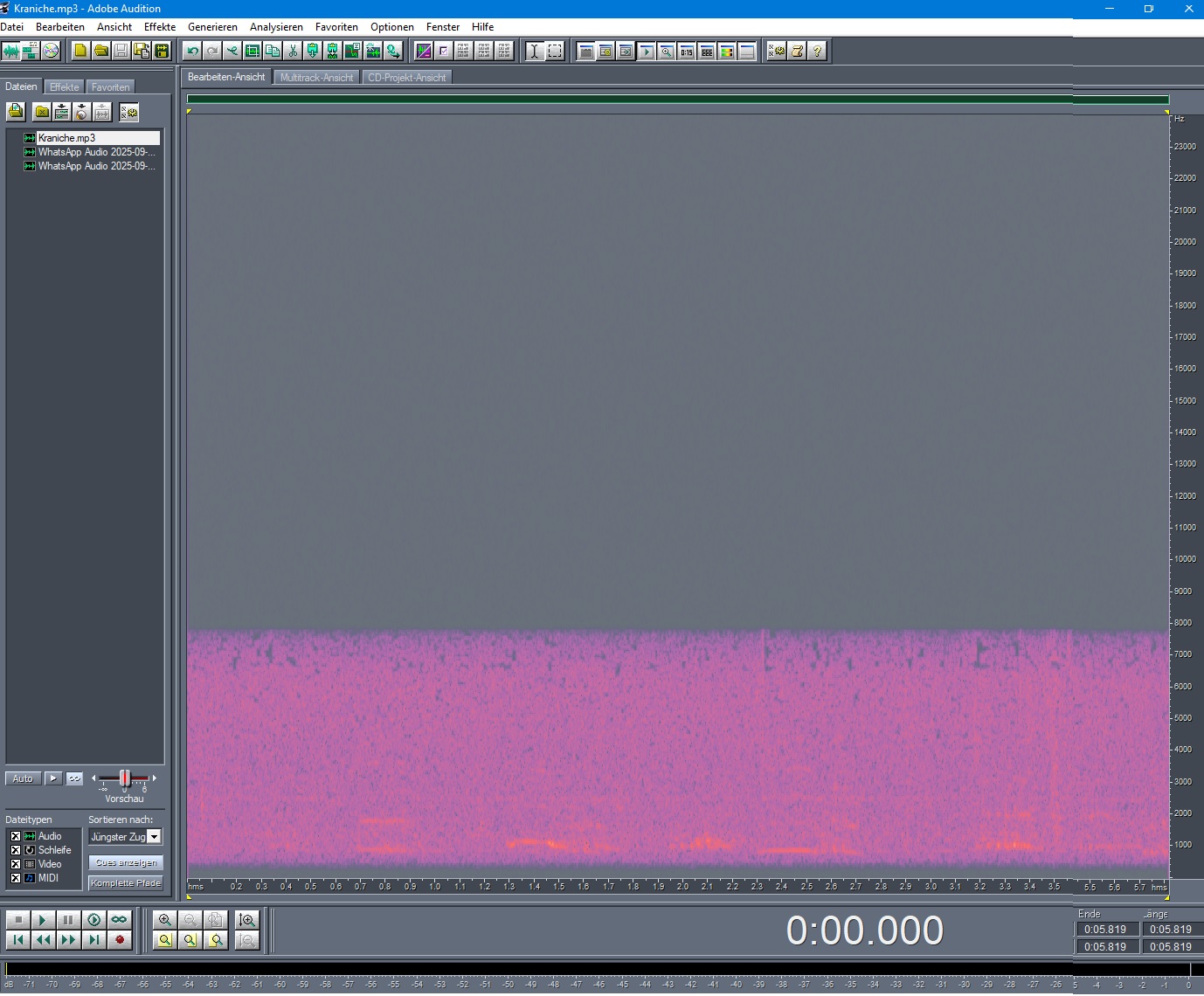Click the Undo arrow in the toolbar
1204x996 pixels.
[192, 52]
